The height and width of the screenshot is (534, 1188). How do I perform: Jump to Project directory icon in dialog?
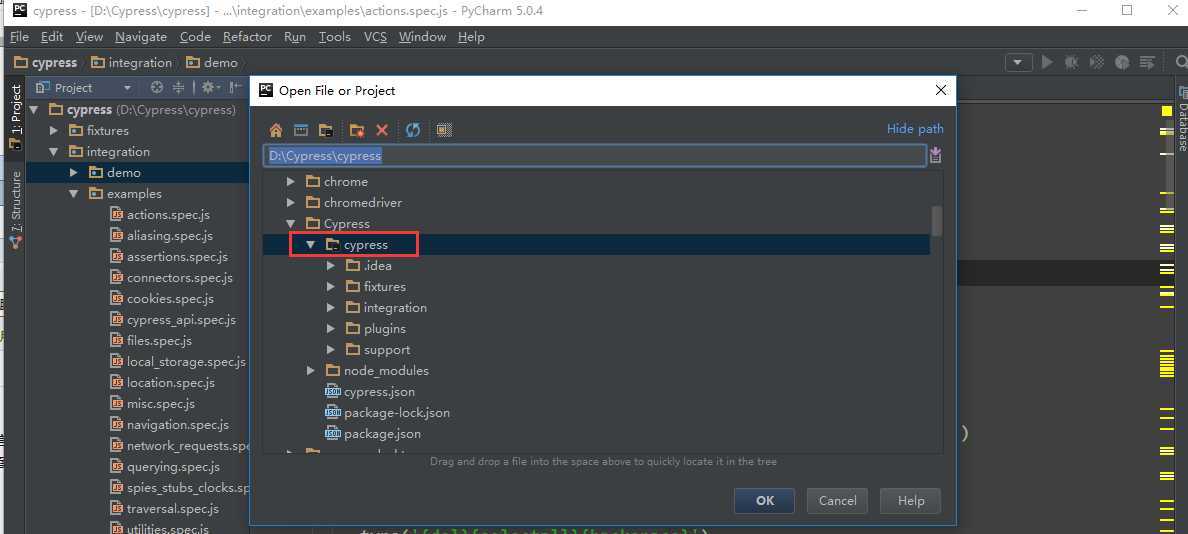point(326,130)
